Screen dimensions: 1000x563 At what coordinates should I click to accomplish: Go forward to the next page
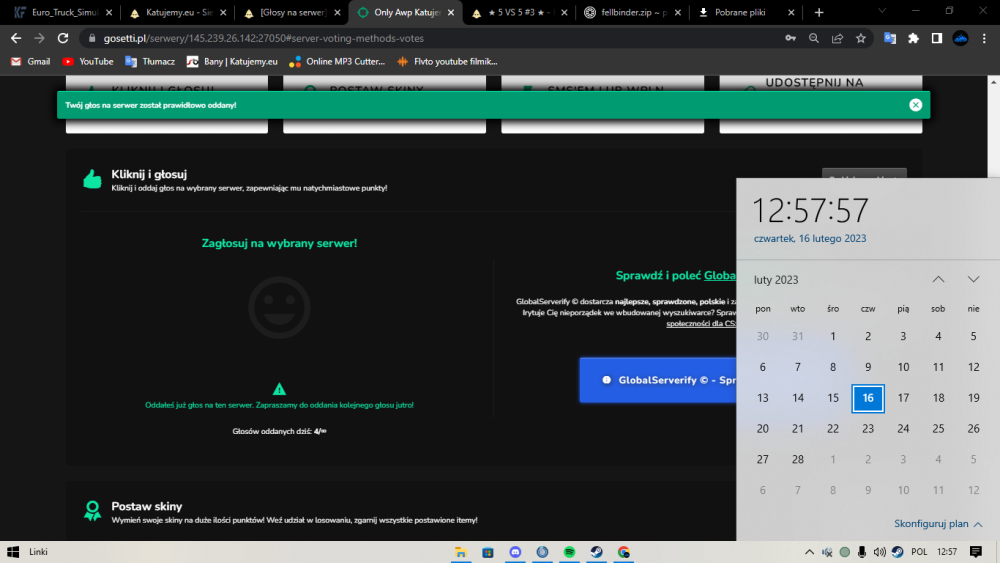click(40, 38)
